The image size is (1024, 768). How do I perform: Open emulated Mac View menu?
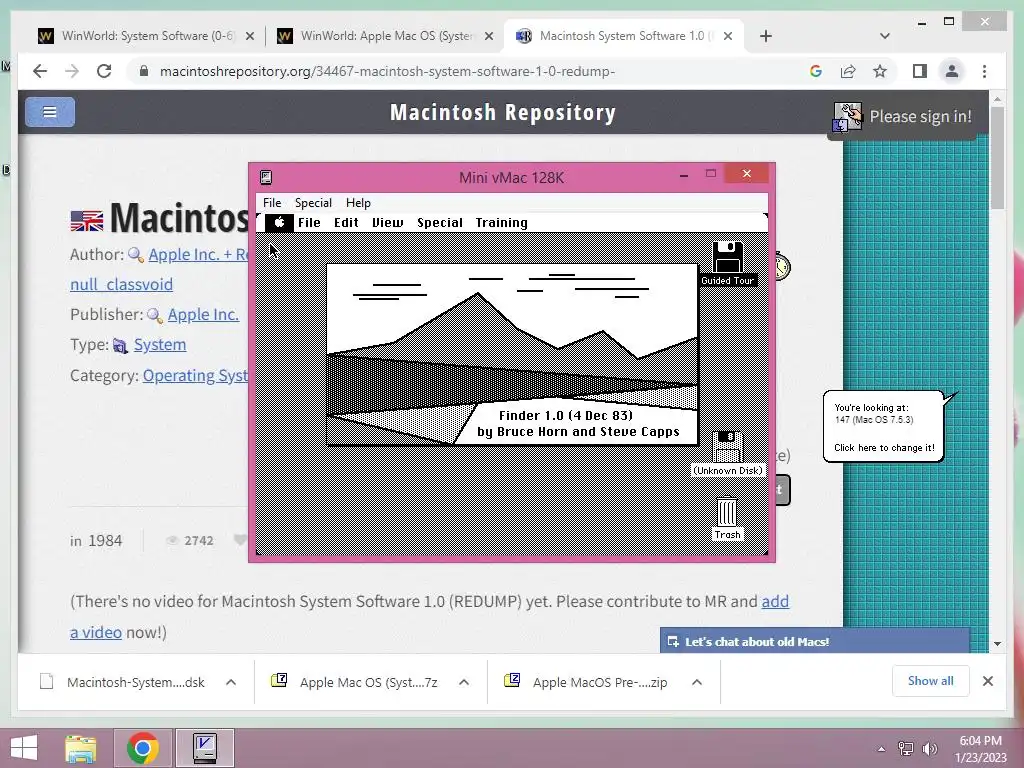coord(387,223)
